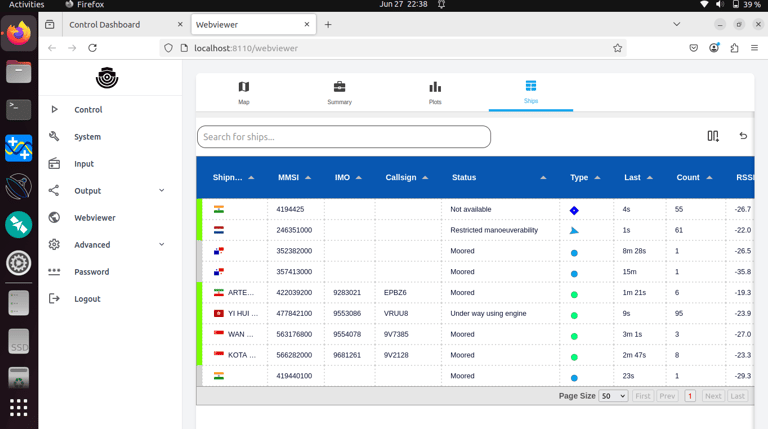Click the diamond type icon for MMSI 4194425
Image resolution: width=768 pixels, height=429 pixels.
coord(574,211)
